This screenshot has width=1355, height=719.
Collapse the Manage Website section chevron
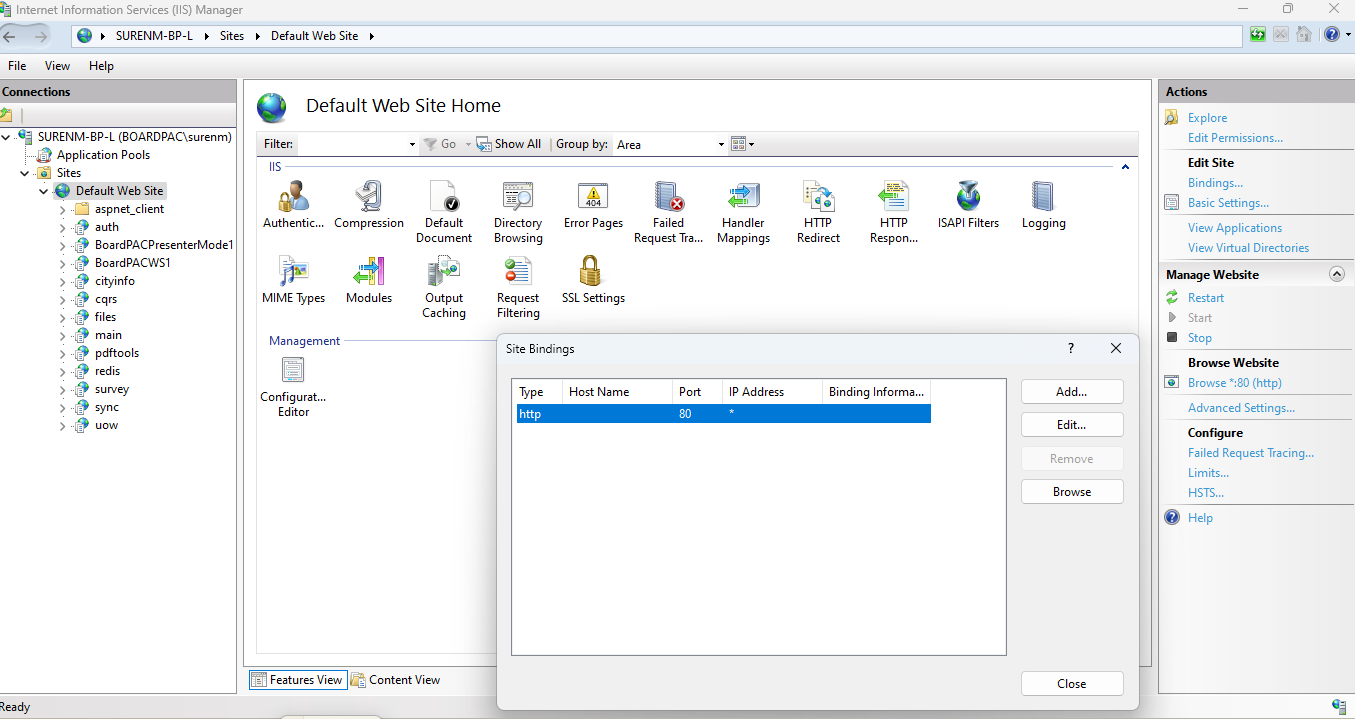(x=1336, y=274)
